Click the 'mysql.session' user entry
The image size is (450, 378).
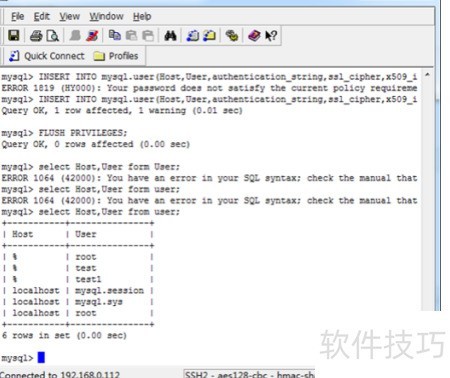pyautogui.click(x=109, y=291)
